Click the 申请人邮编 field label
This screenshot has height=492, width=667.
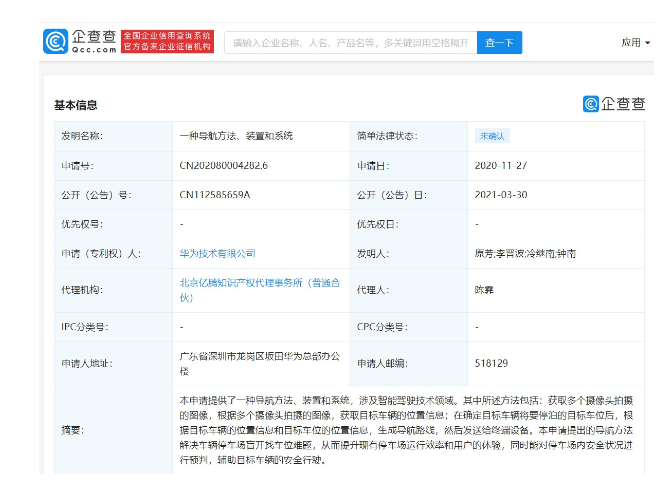tap(382, 364)
